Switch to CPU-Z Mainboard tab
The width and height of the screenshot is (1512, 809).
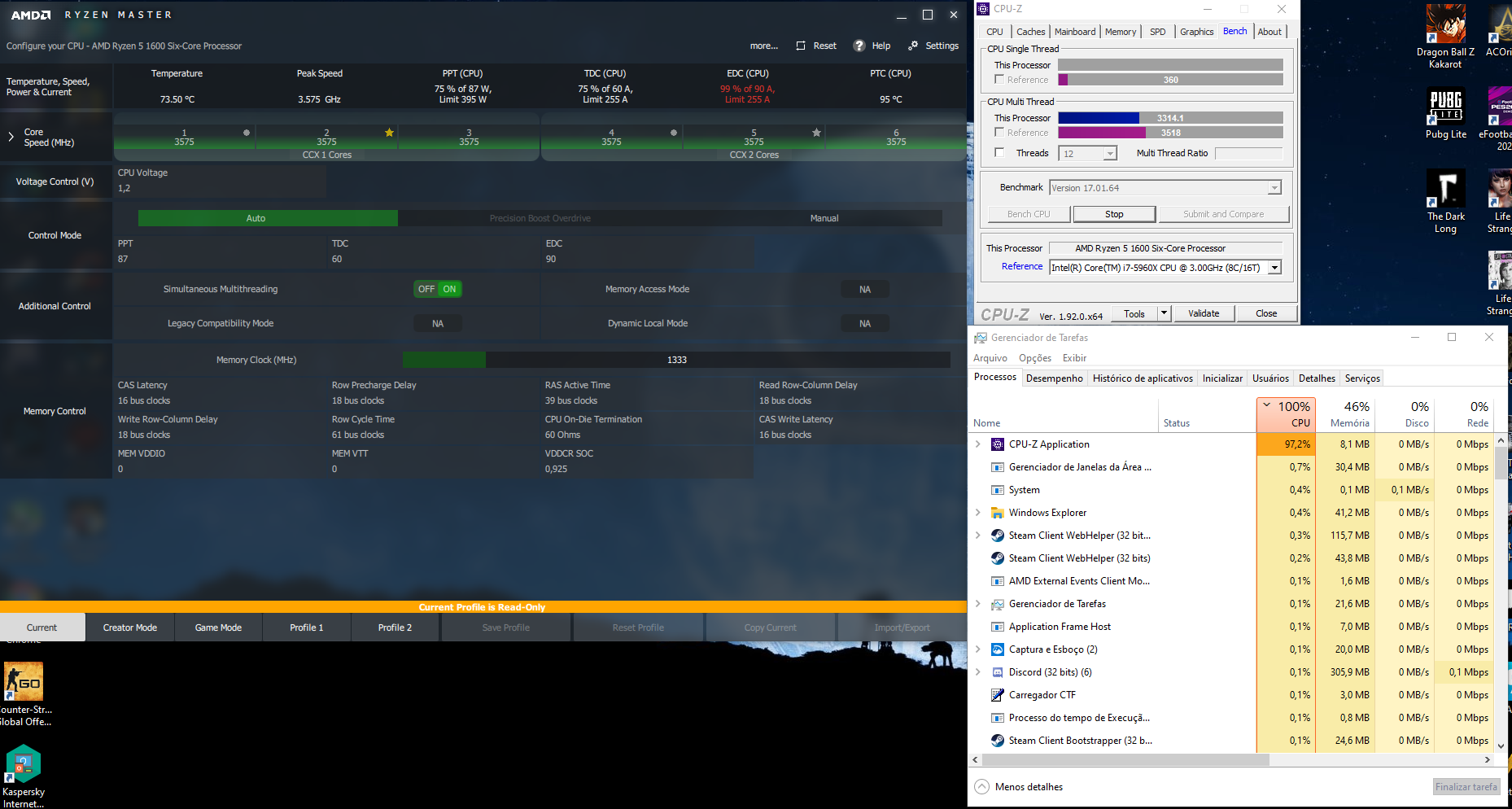1075,32
